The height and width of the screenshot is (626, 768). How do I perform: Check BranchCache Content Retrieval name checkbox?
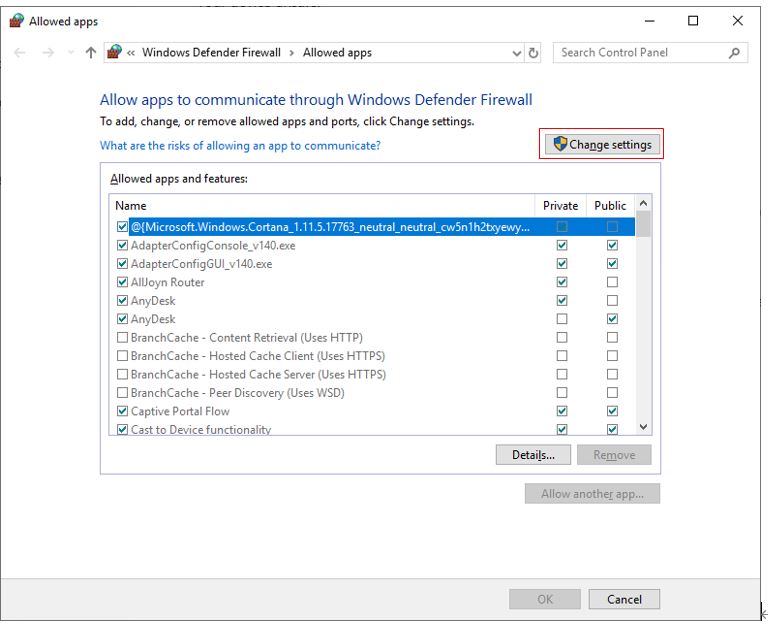(122, 337)
